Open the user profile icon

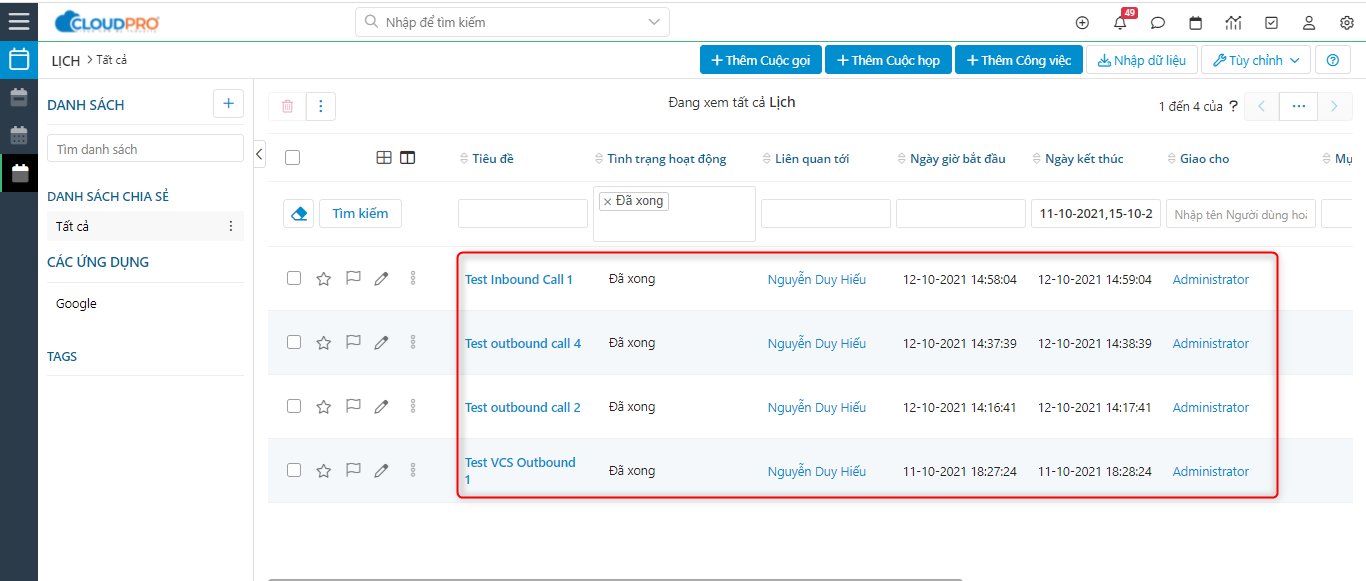tap(1308, 23)
